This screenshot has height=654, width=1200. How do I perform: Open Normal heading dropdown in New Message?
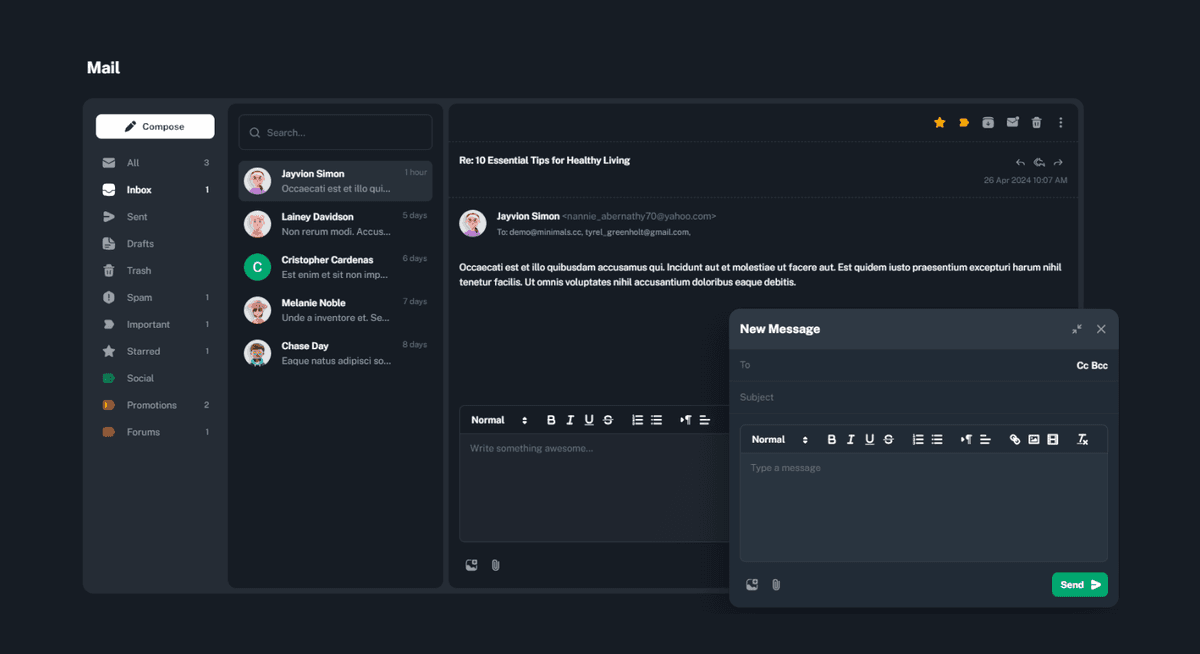[779, 440]
